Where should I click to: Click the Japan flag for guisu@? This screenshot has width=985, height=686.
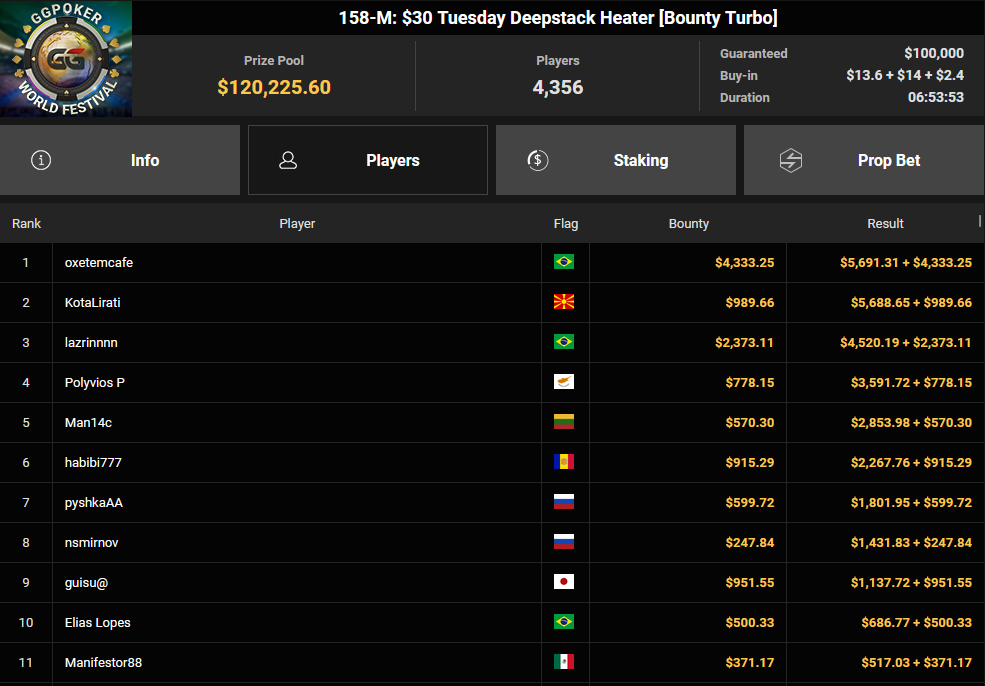[564, 582]
